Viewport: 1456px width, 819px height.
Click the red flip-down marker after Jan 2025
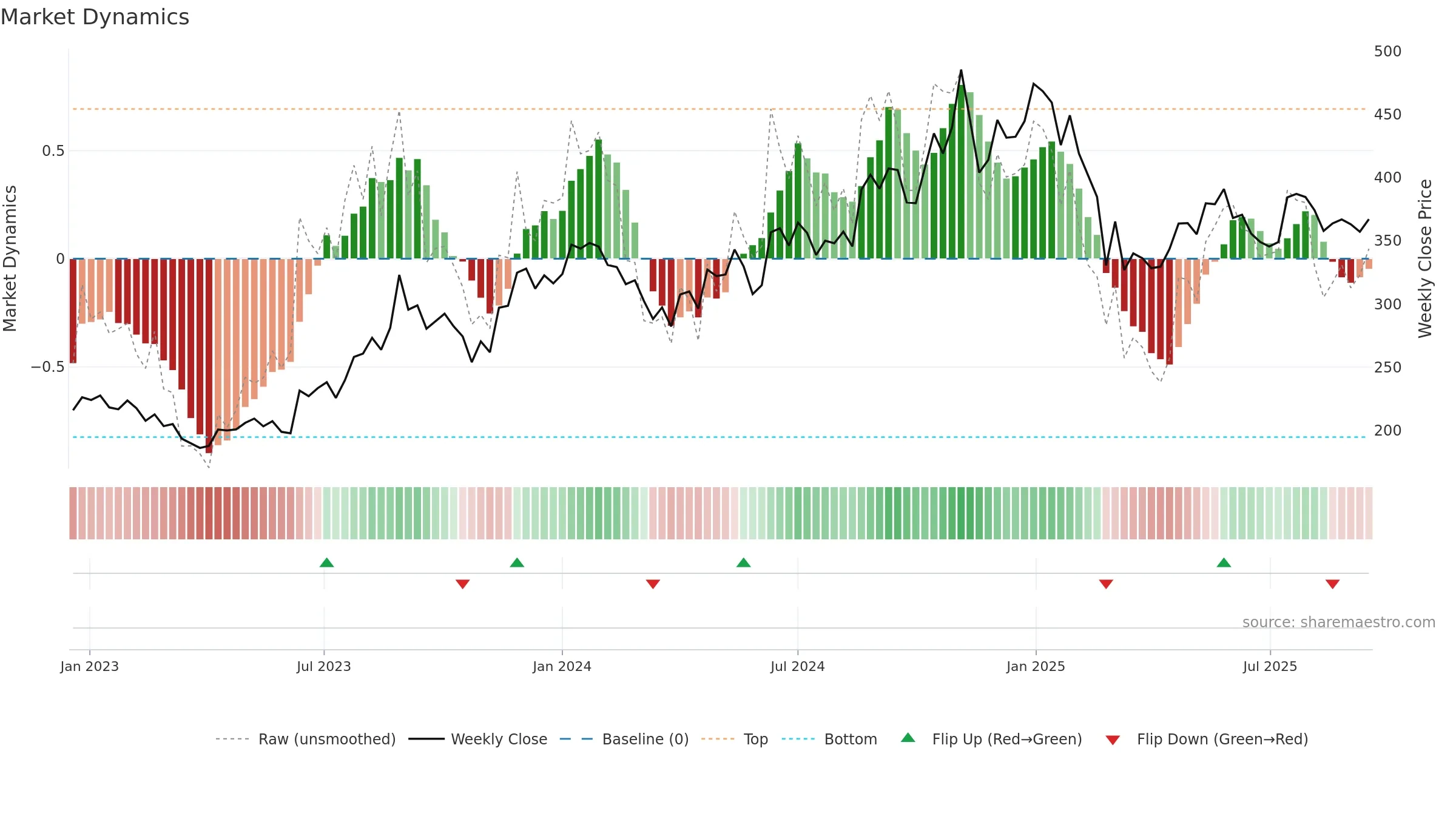coord(1106,584)
